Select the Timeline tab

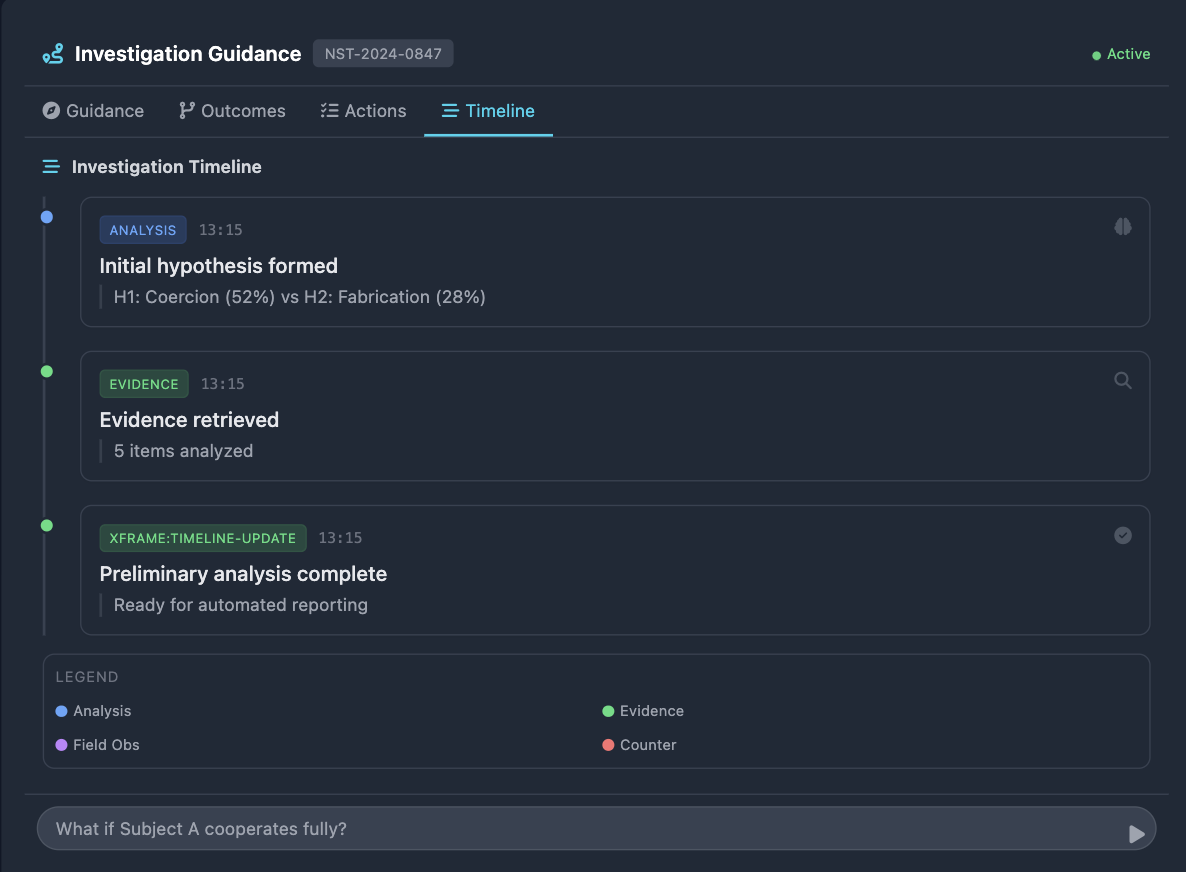tap(488, 110)
